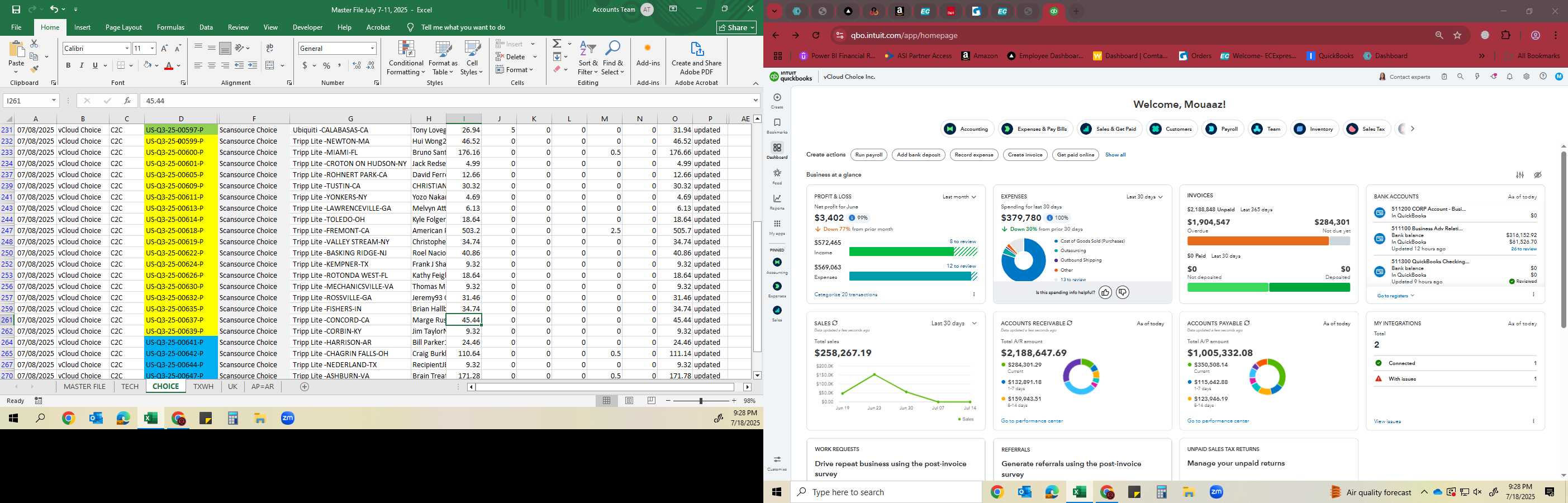The height and width of the screenshot is (503, 1568).
Task: Click the Increase Decimal icon
Action: click(x=357, y=65)
